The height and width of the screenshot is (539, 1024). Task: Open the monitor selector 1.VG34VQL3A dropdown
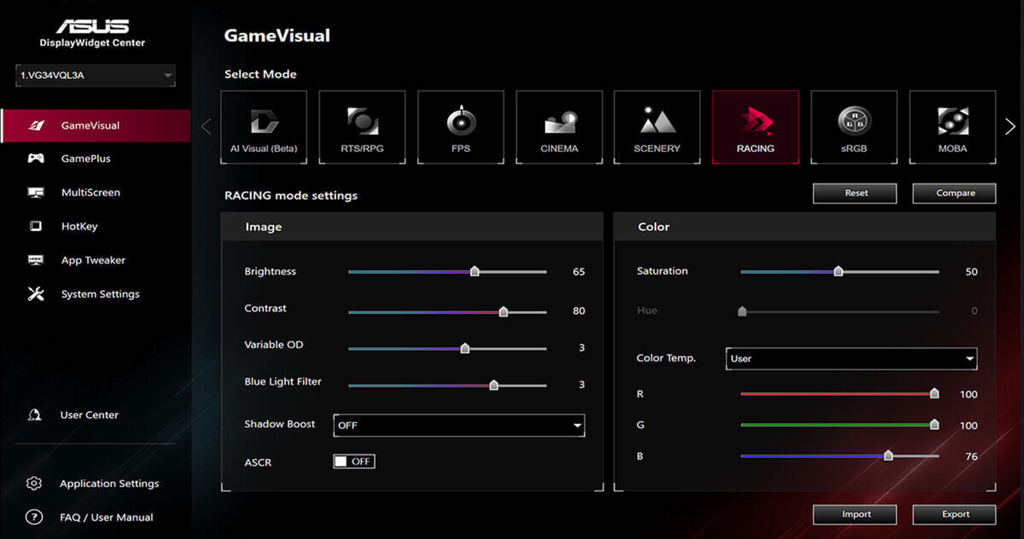pyautogui.click(x=95, y=75)
